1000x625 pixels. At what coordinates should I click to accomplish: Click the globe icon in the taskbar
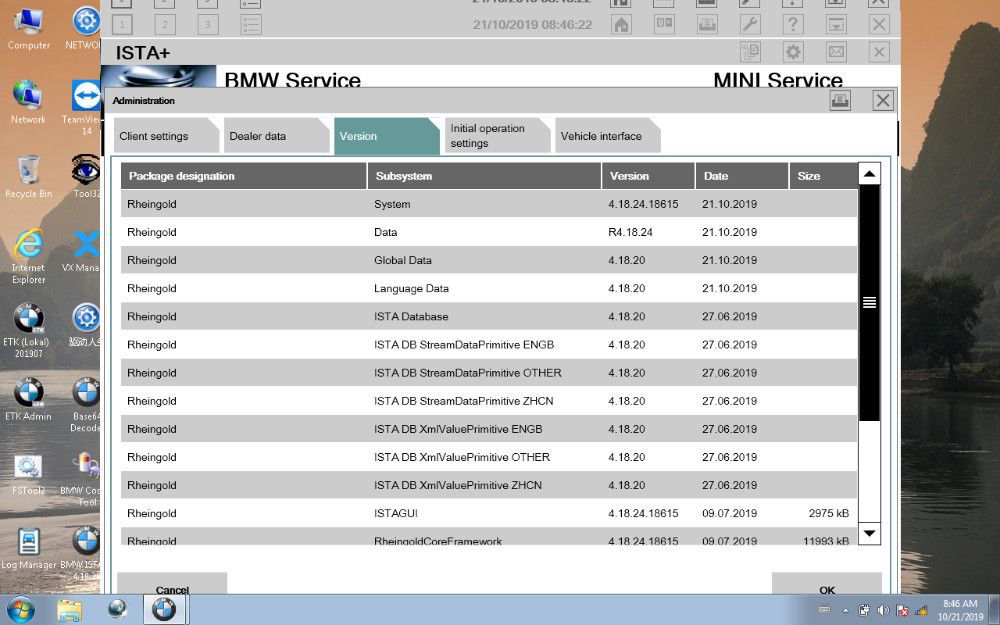coord(117,610)
